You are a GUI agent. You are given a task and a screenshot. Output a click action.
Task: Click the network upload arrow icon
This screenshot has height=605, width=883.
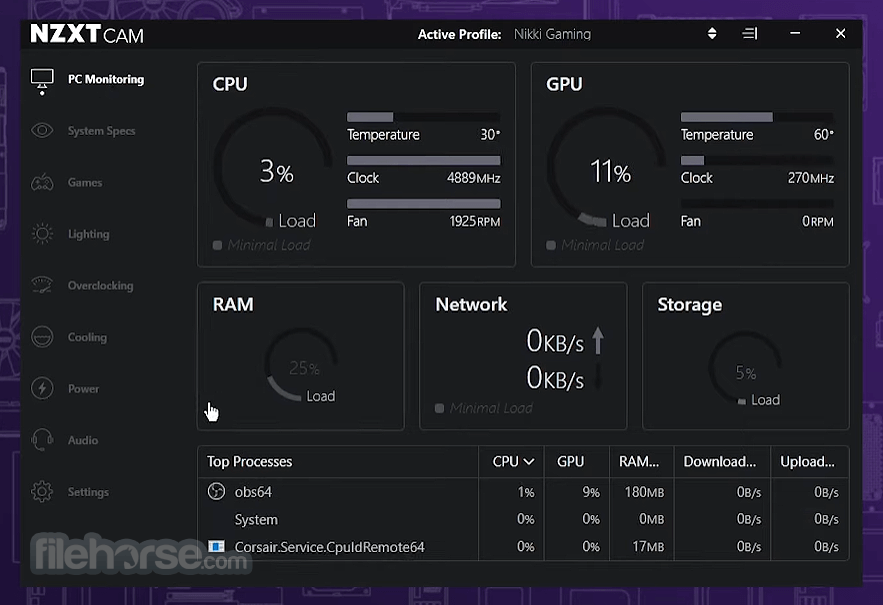tap(598, 341)
